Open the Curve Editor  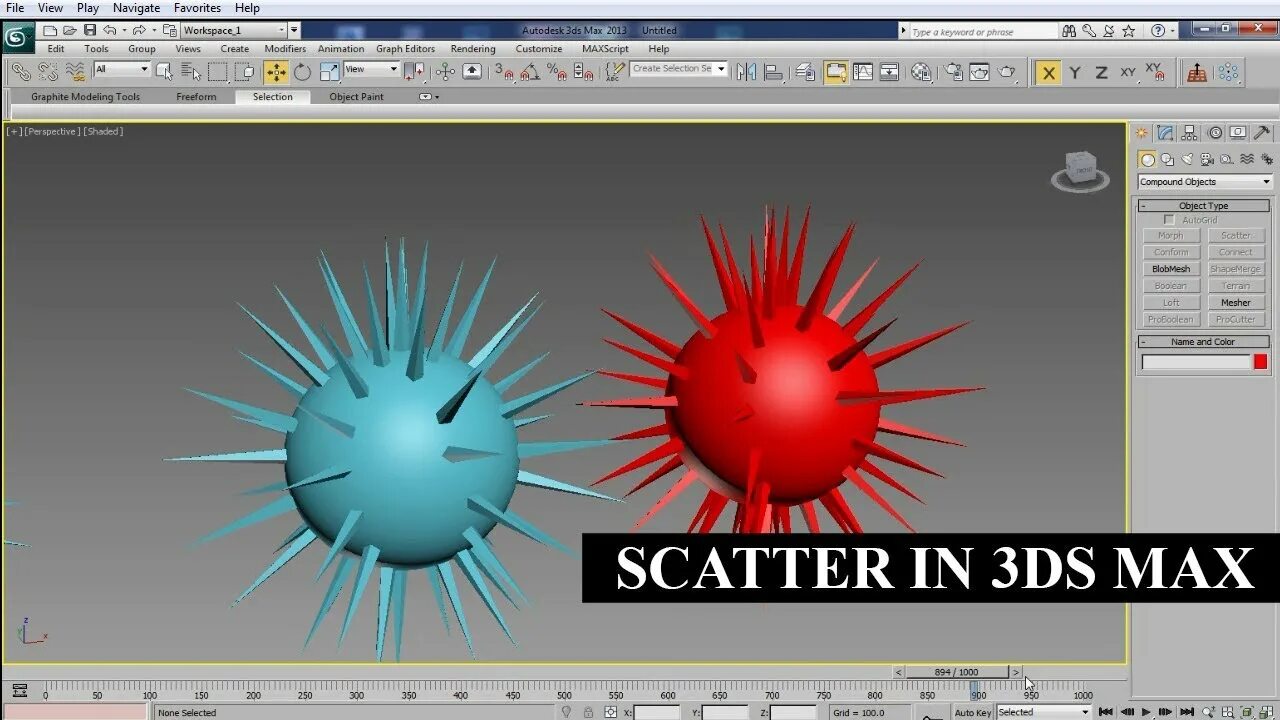click(x=863, y=72)
